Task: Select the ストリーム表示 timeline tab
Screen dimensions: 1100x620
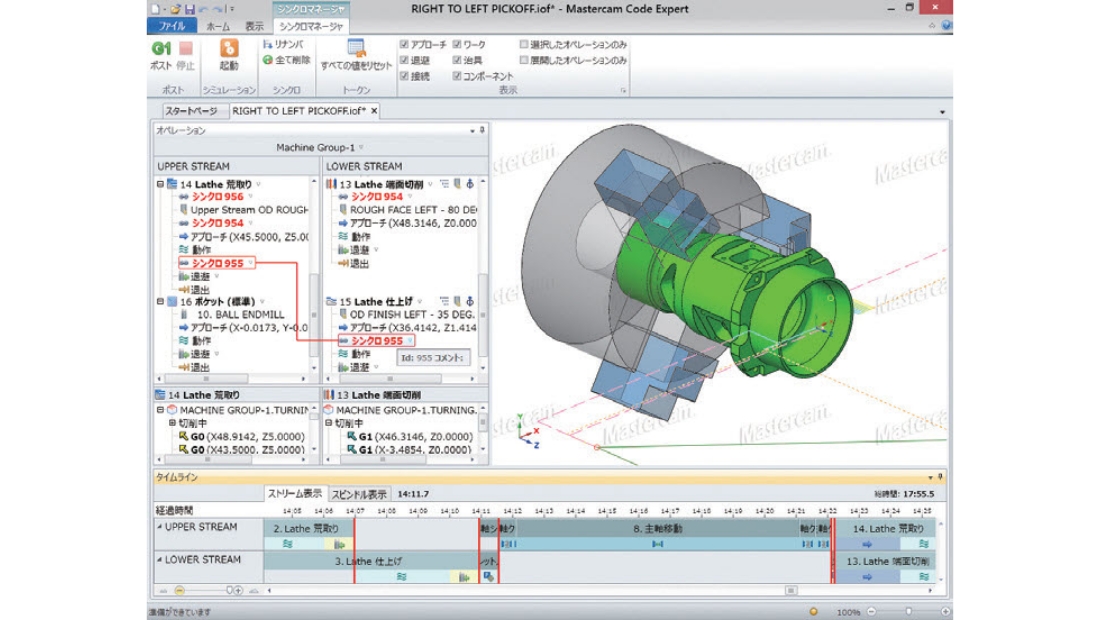Action: [x=295, y=494]
